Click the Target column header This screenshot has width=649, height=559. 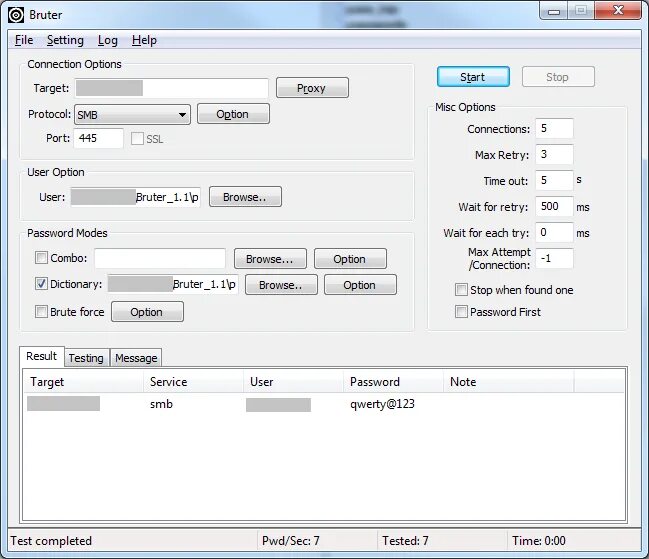84,381
